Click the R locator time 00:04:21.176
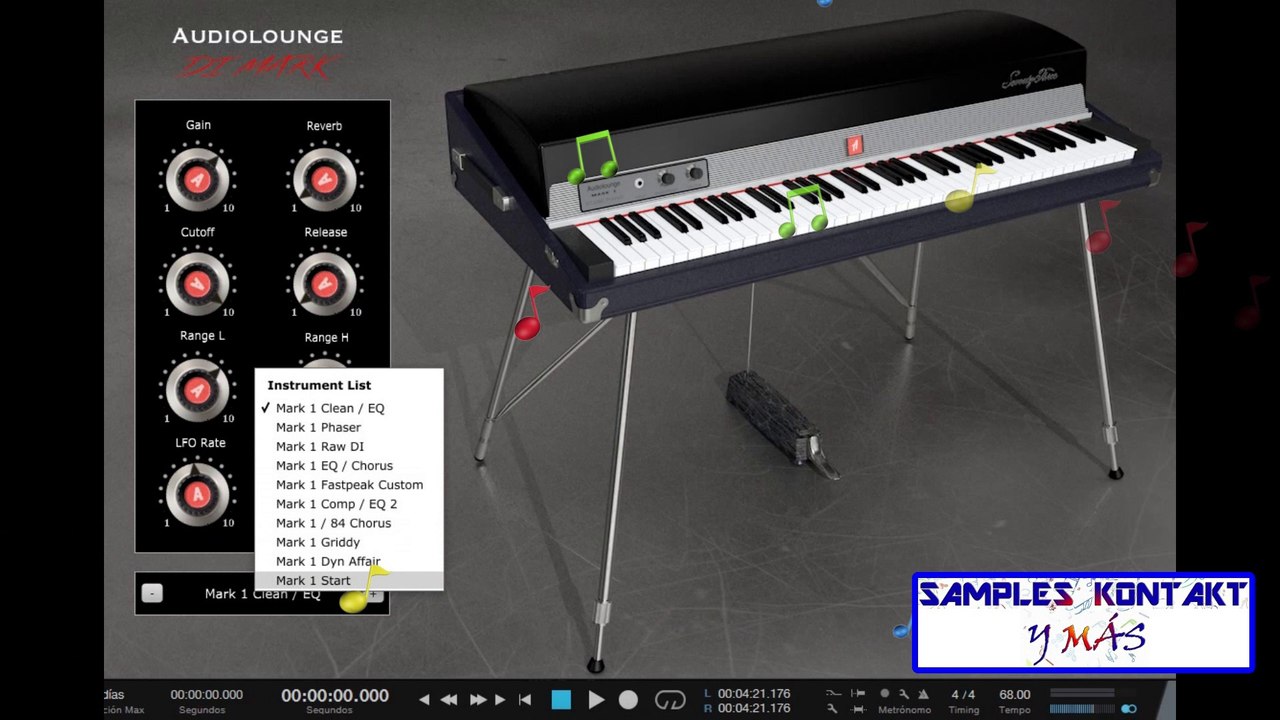 click(754, 709)
